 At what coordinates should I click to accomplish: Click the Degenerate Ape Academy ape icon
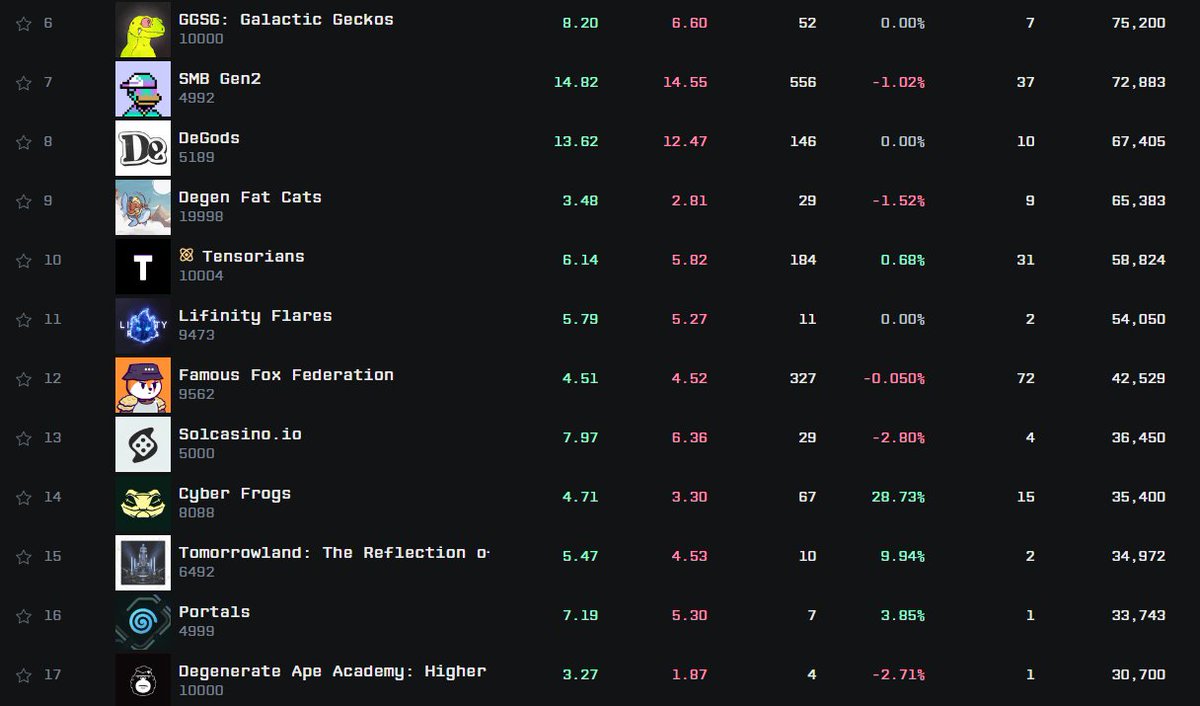point(143,680)
